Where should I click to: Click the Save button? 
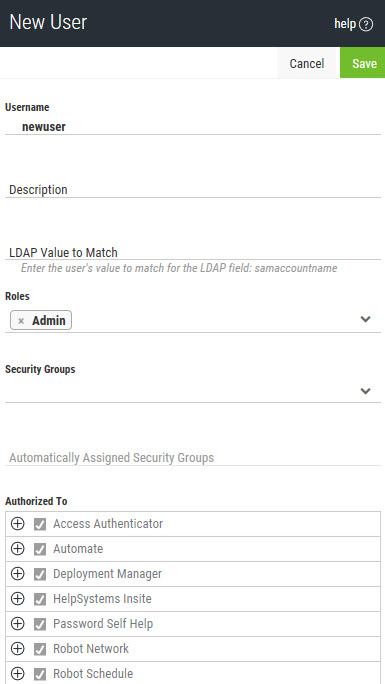click(363, 63)
